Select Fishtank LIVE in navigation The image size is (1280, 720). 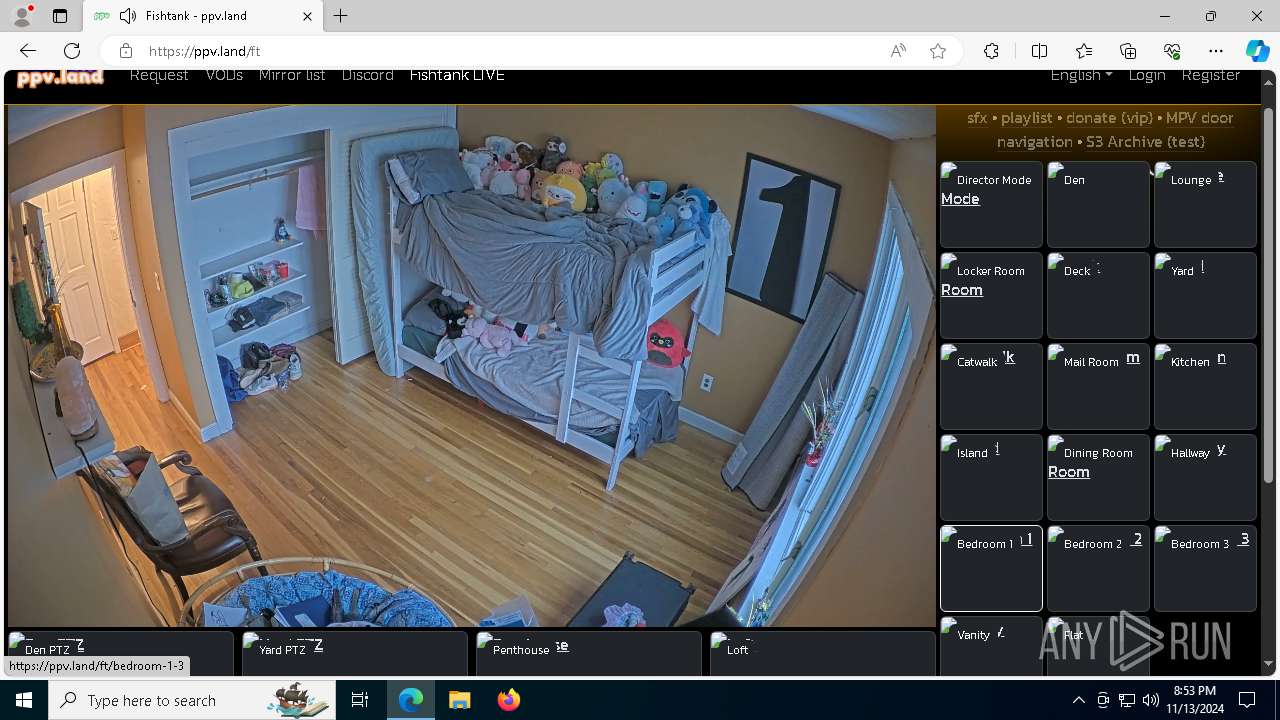pyautogui.click(x=457, y=75)
